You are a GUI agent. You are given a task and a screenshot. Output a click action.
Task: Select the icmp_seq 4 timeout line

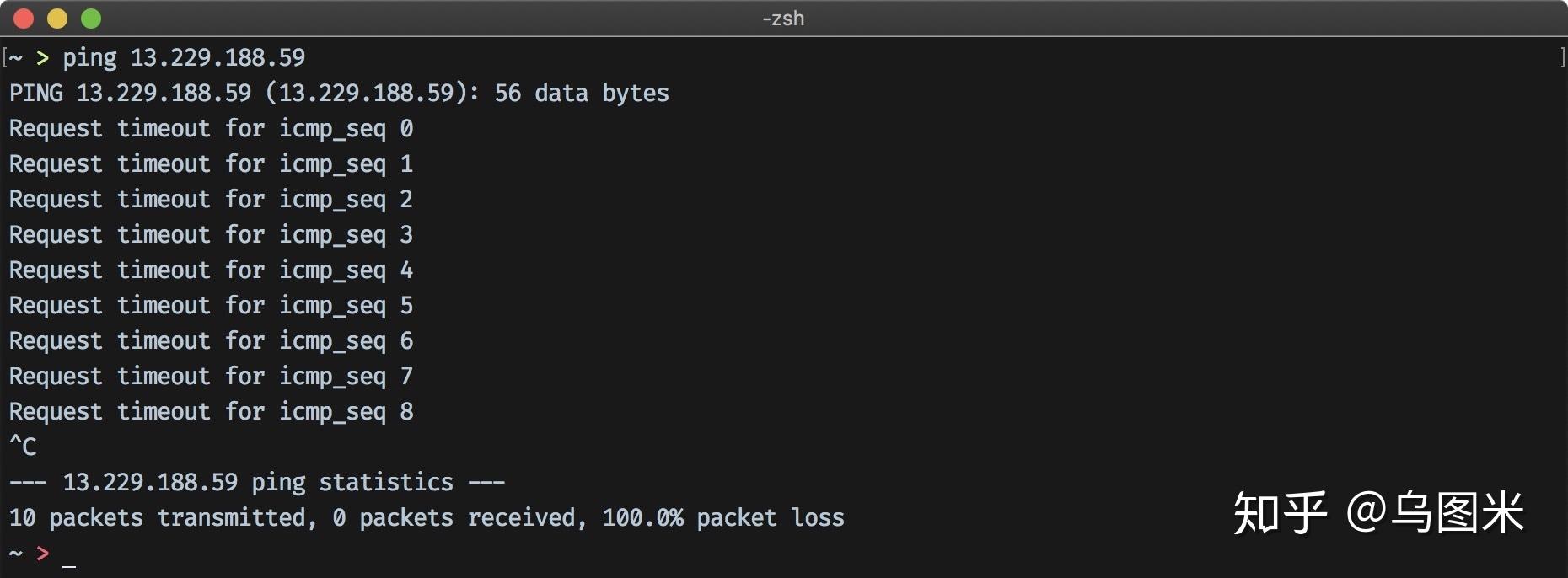click(211, 270)
